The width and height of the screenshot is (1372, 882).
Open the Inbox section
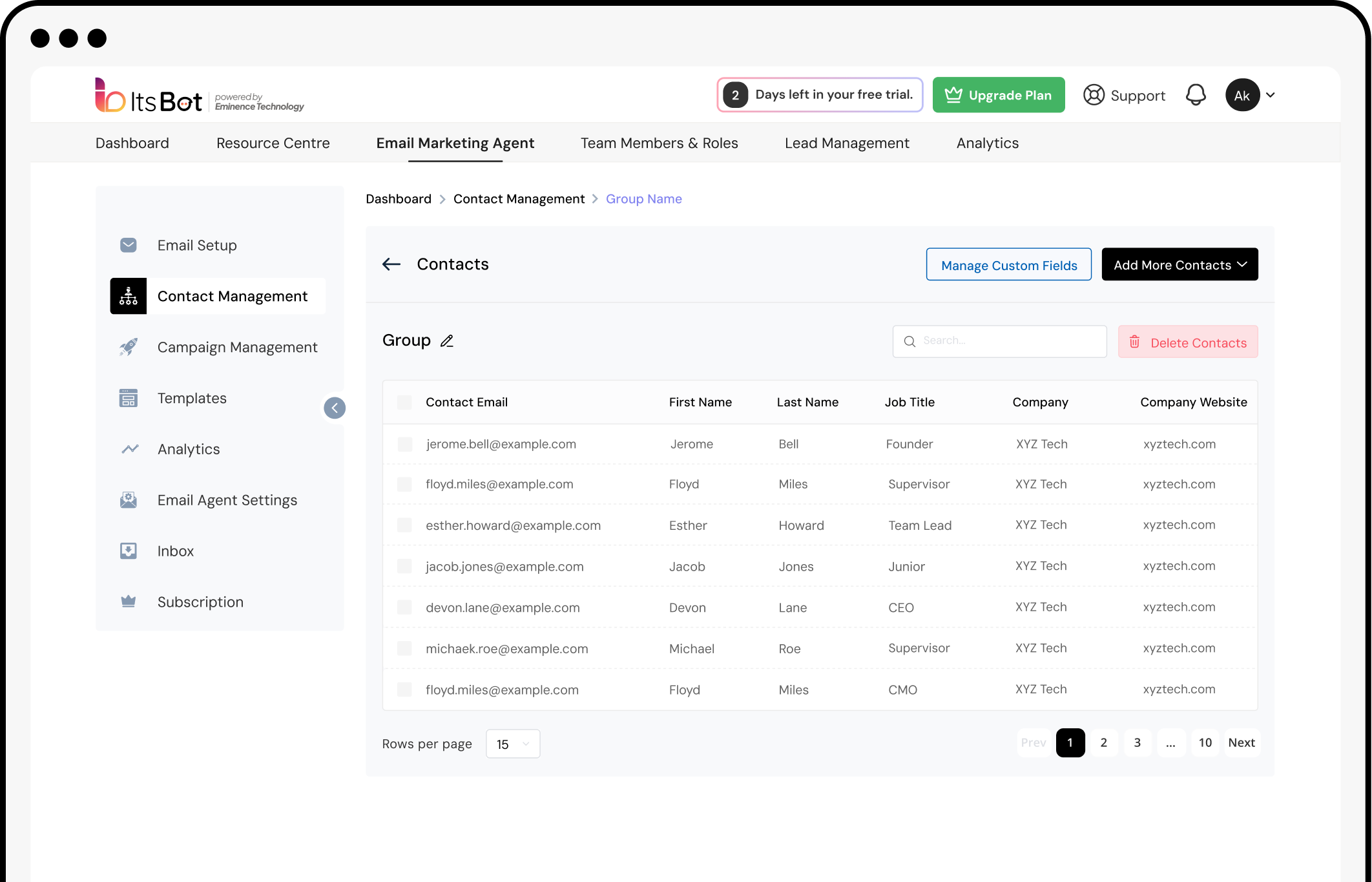click(x=175, y=551)
